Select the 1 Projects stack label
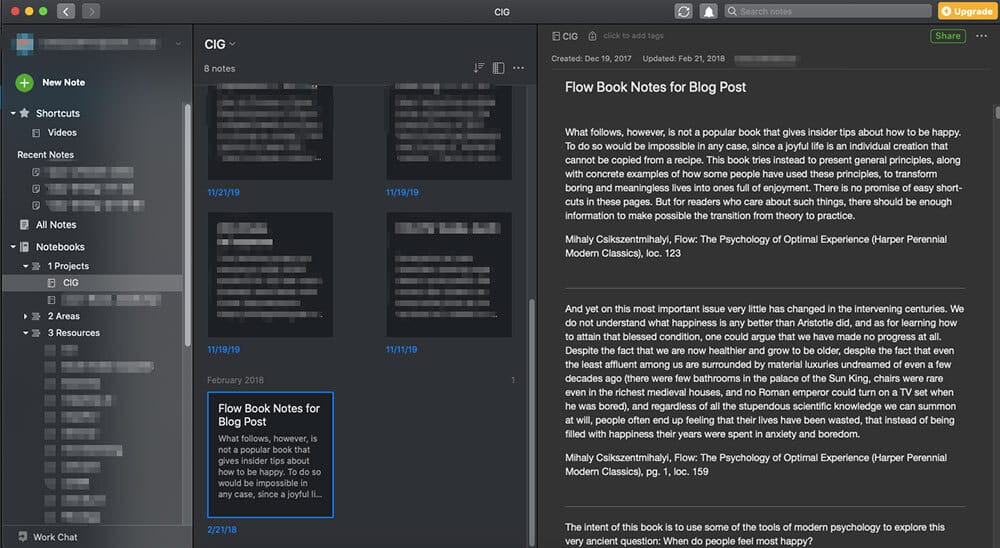1000x548 pixels. coord(68,266)
